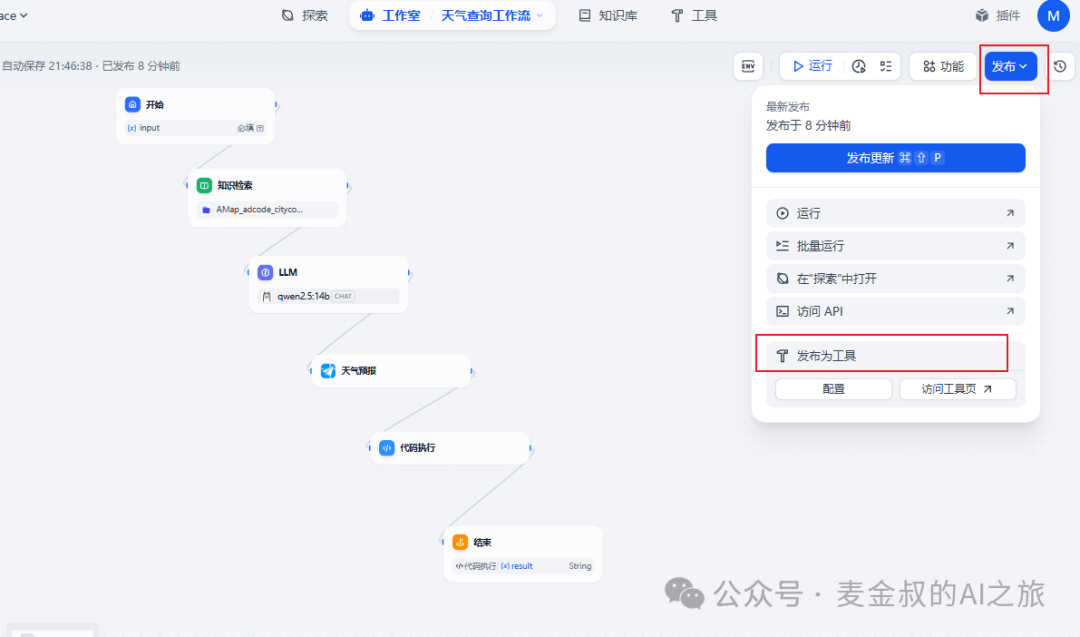Viewport: 1080px width, 637px height.
Task: Click the M user avatar
Action: point(1052,15)
